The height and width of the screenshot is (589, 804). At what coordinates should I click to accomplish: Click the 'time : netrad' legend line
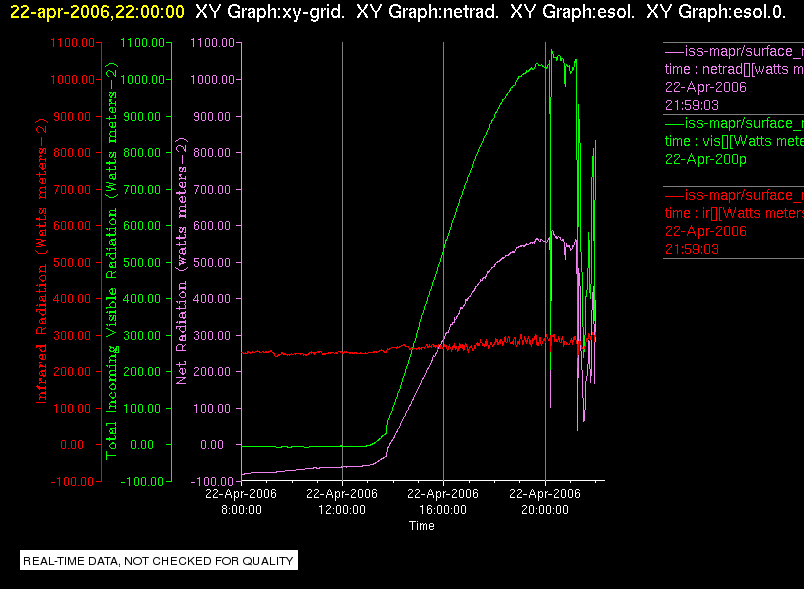(x=734, y=69)
